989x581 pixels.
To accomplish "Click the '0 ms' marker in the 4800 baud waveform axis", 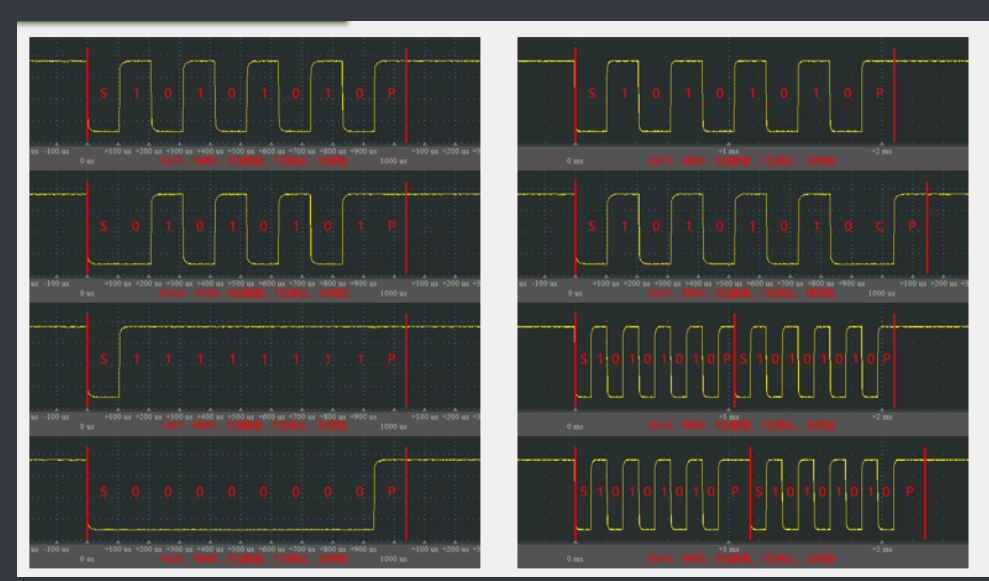I will tap(575, 161).
